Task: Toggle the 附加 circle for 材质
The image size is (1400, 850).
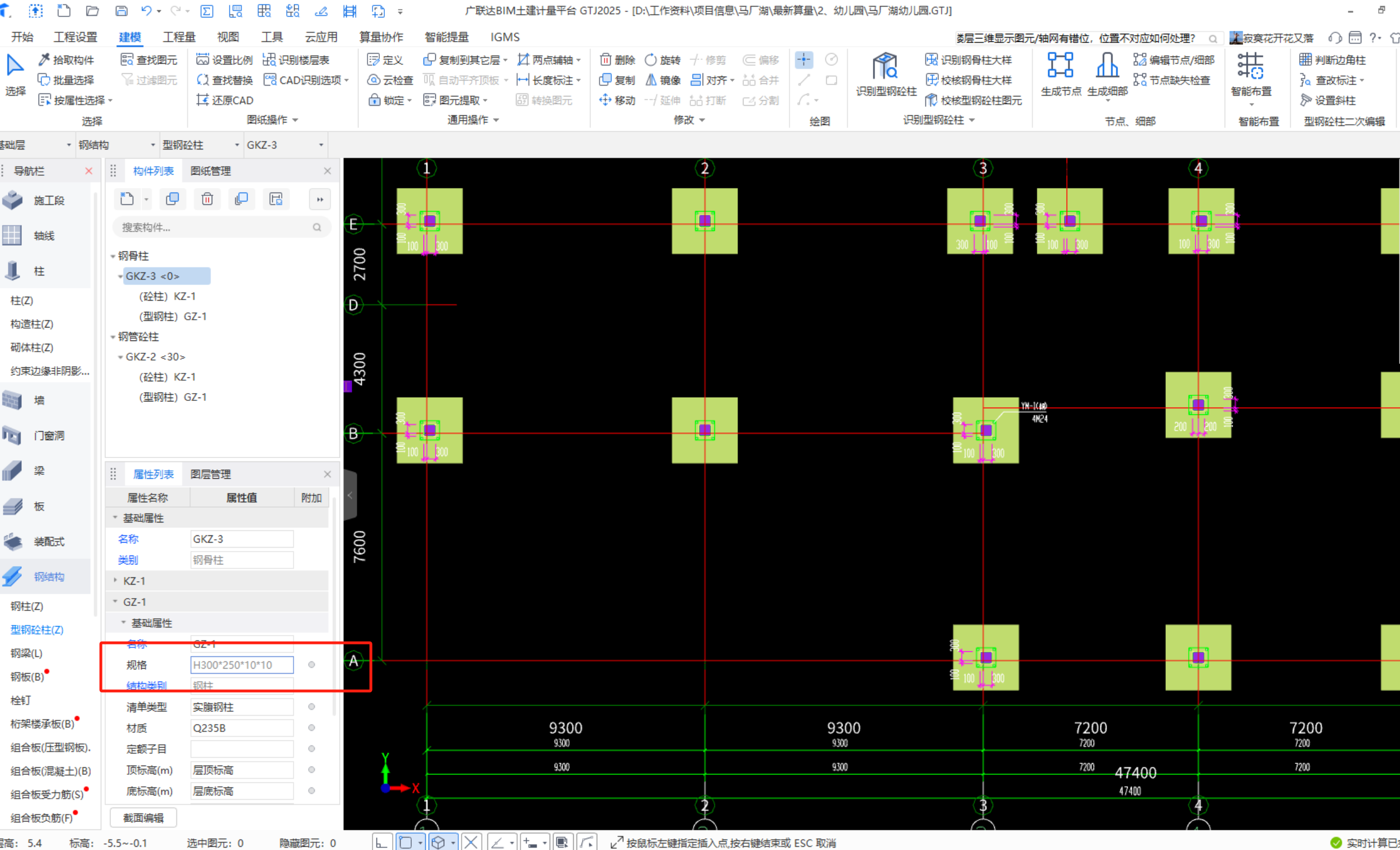Action: pyautogui.click(x=311, y=727)
